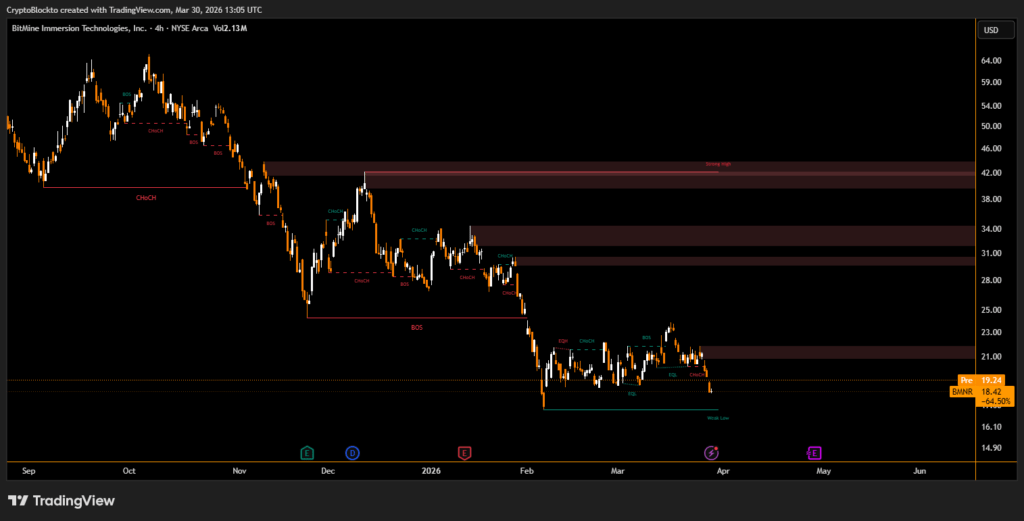Click the blue dividend D icon
The width and height of the screenshot is (1024, 521).
coord(352,453)
